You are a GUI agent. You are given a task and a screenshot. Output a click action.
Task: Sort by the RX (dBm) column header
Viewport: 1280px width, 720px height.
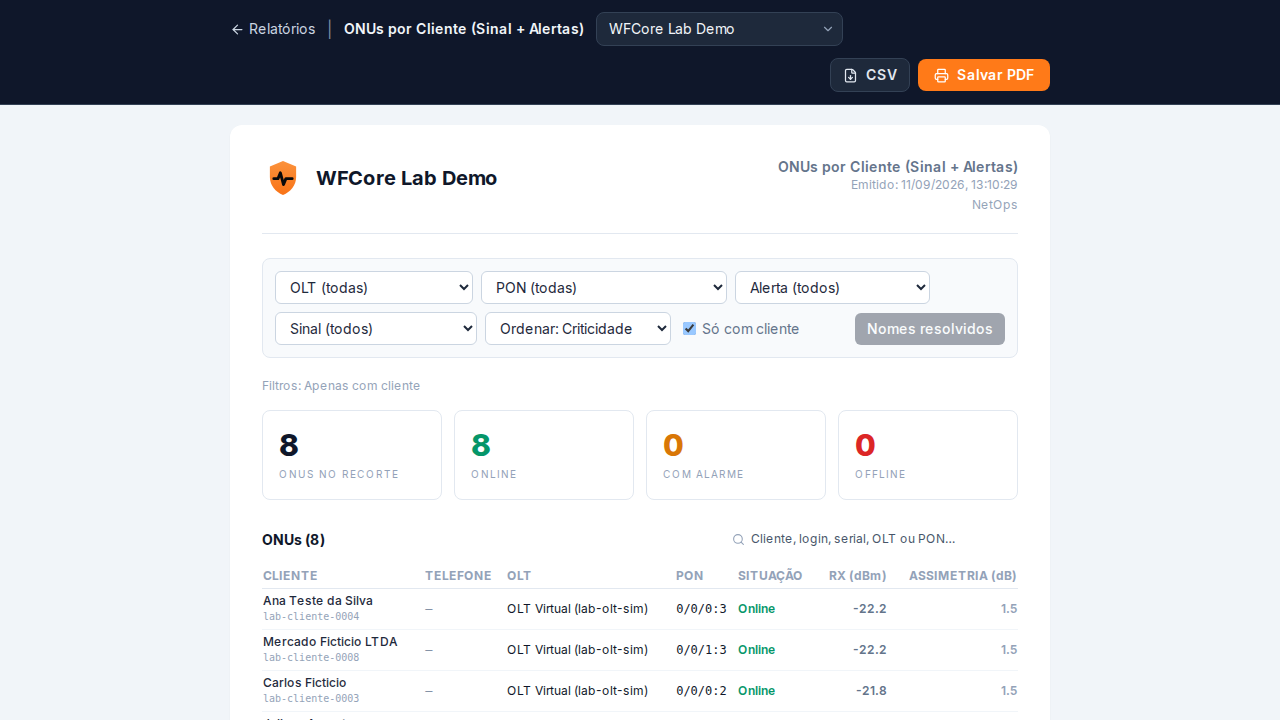tap(858, 576)
